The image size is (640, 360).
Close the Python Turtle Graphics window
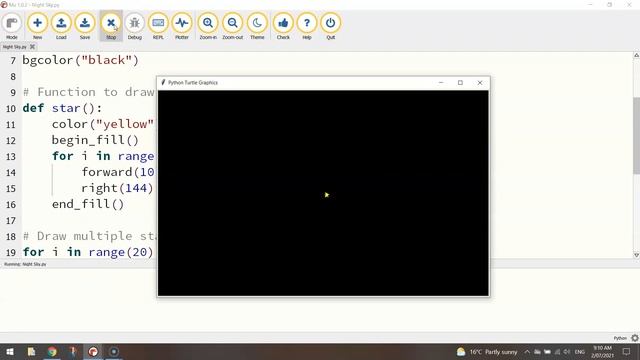480,82
